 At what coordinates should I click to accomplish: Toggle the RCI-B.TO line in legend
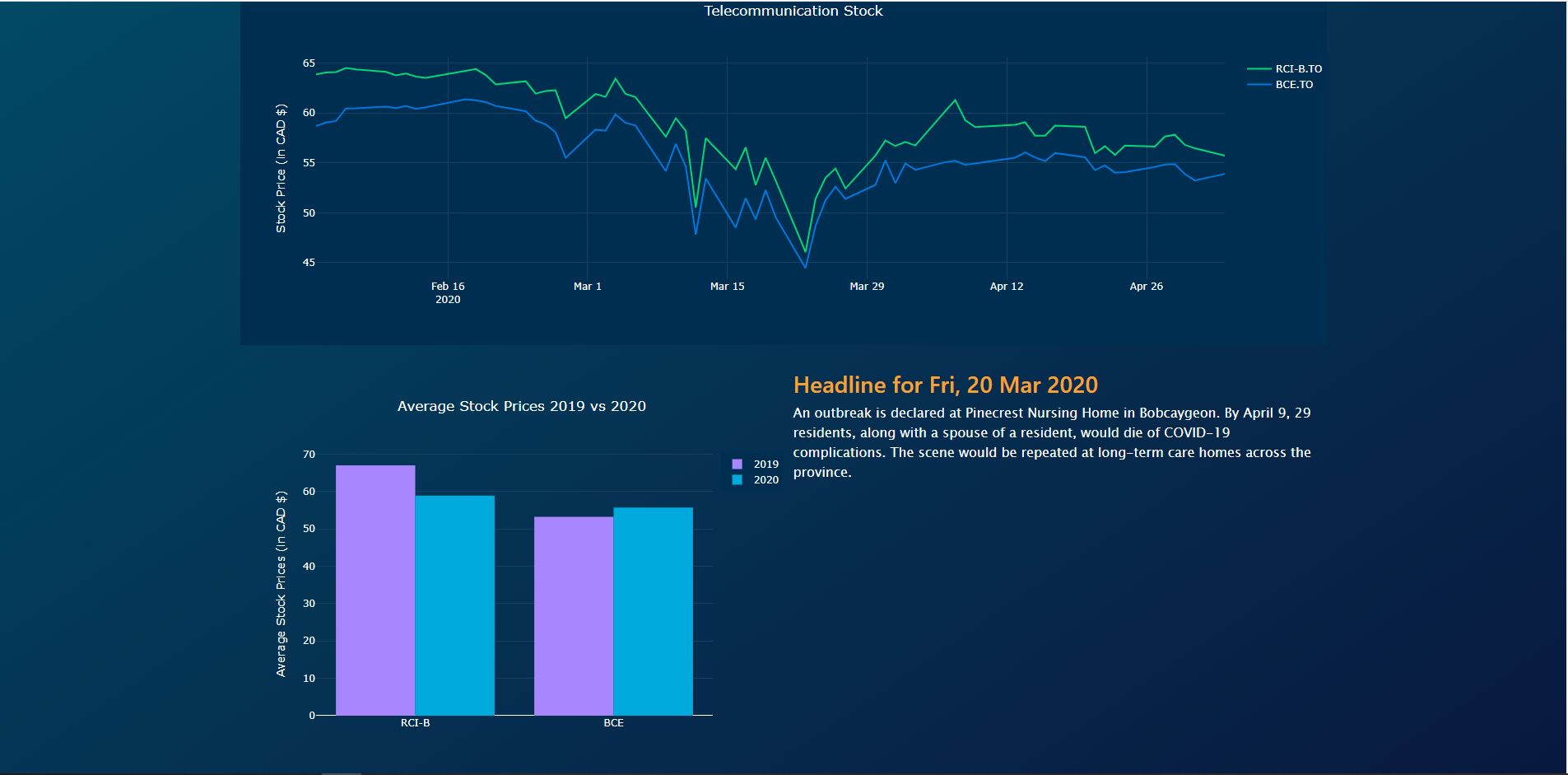[1297, 69]
